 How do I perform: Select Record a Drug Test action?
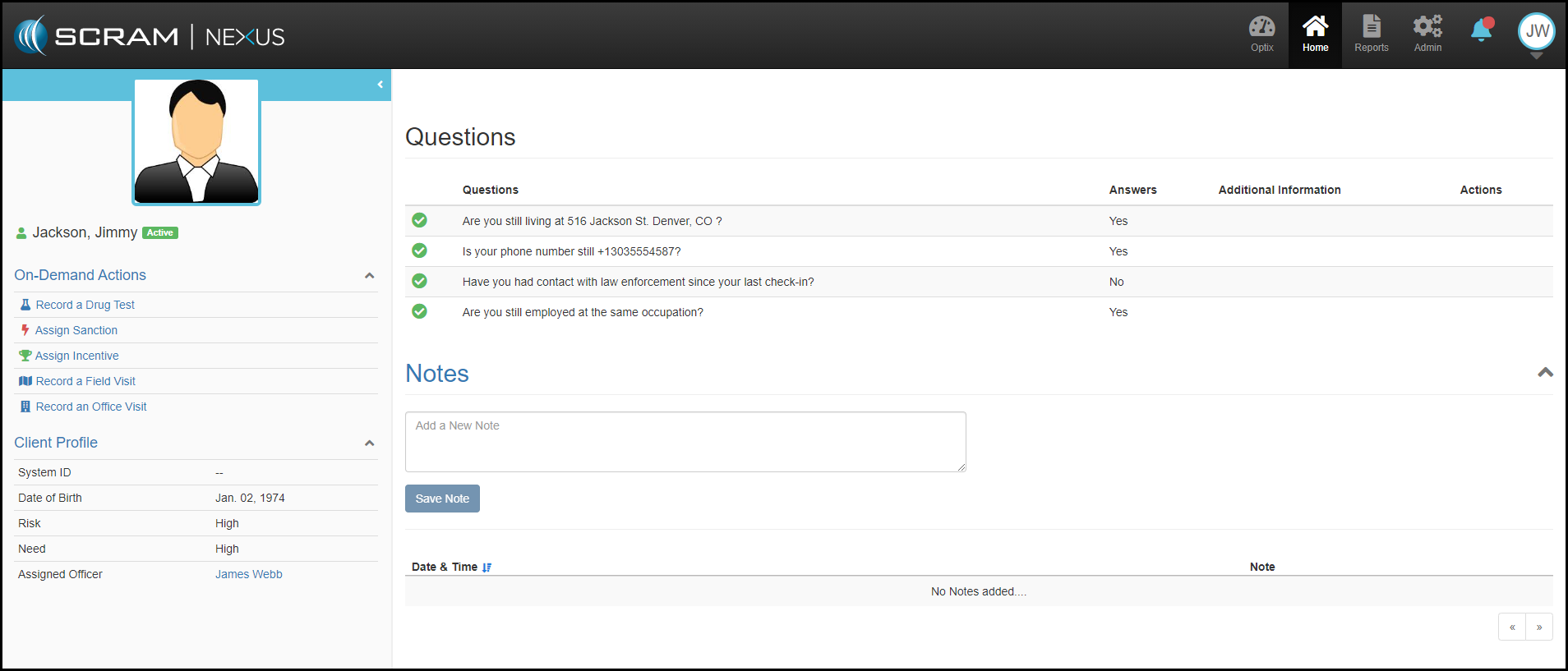tap(85, 305)
